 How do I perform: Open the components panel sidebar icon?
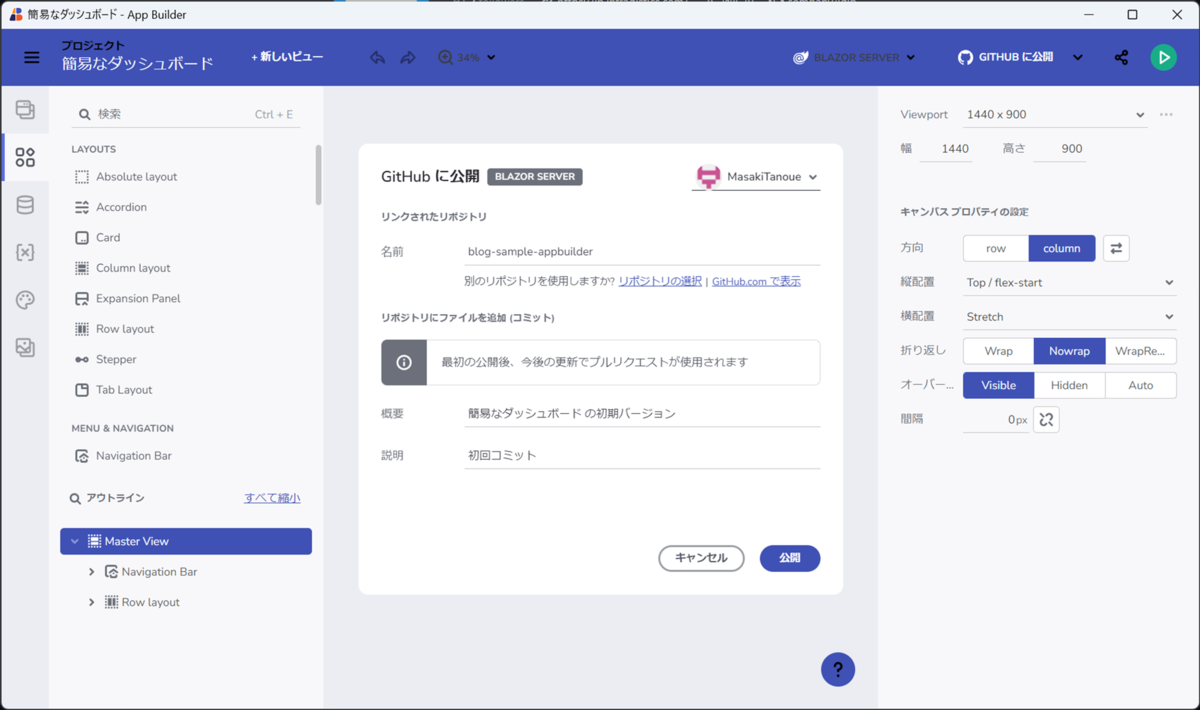(x=25, y=158)
